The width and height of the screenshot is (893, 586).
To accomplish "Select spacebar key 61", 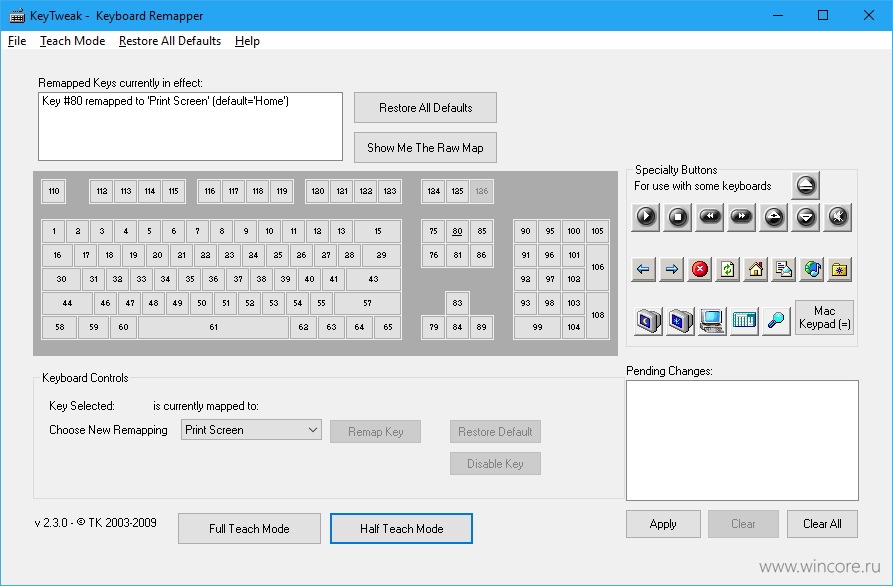I will [x=214, y=327].
